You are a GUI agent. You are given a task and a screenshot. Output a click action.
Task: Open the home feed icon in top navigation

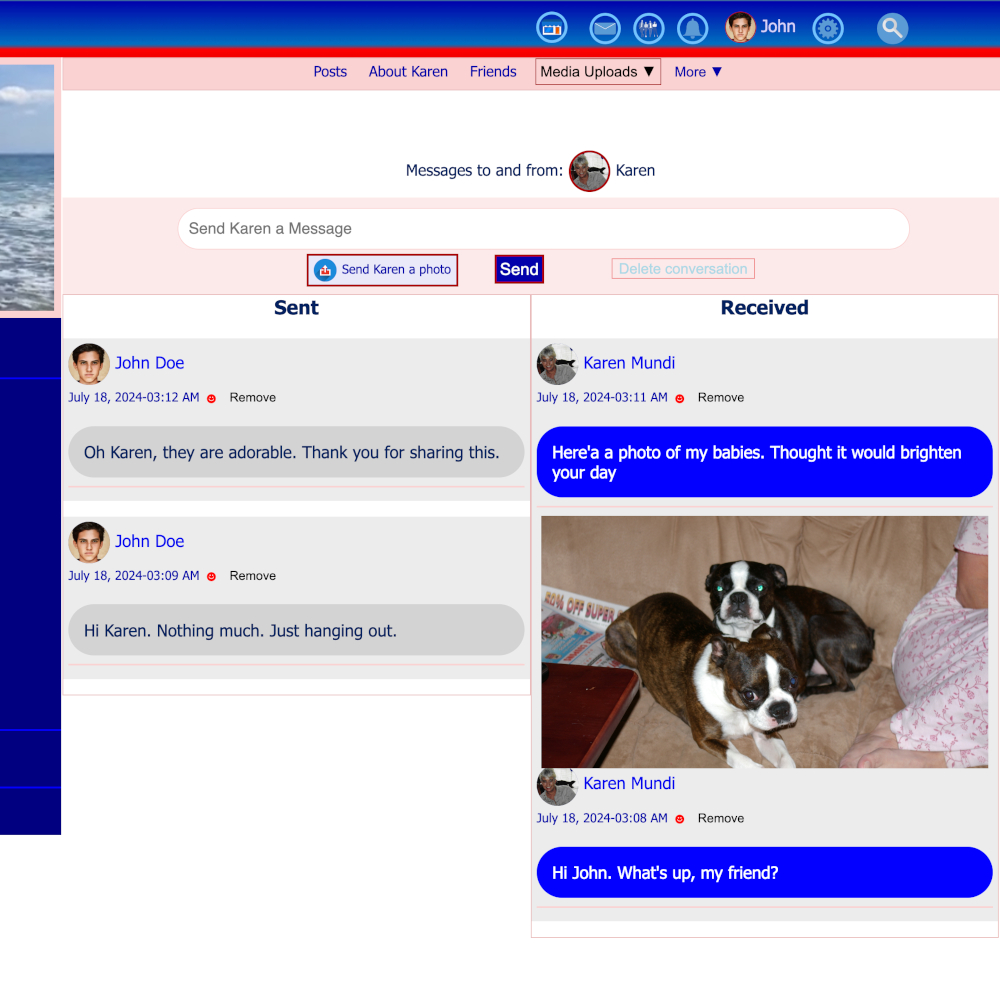[x=552, y=27]
